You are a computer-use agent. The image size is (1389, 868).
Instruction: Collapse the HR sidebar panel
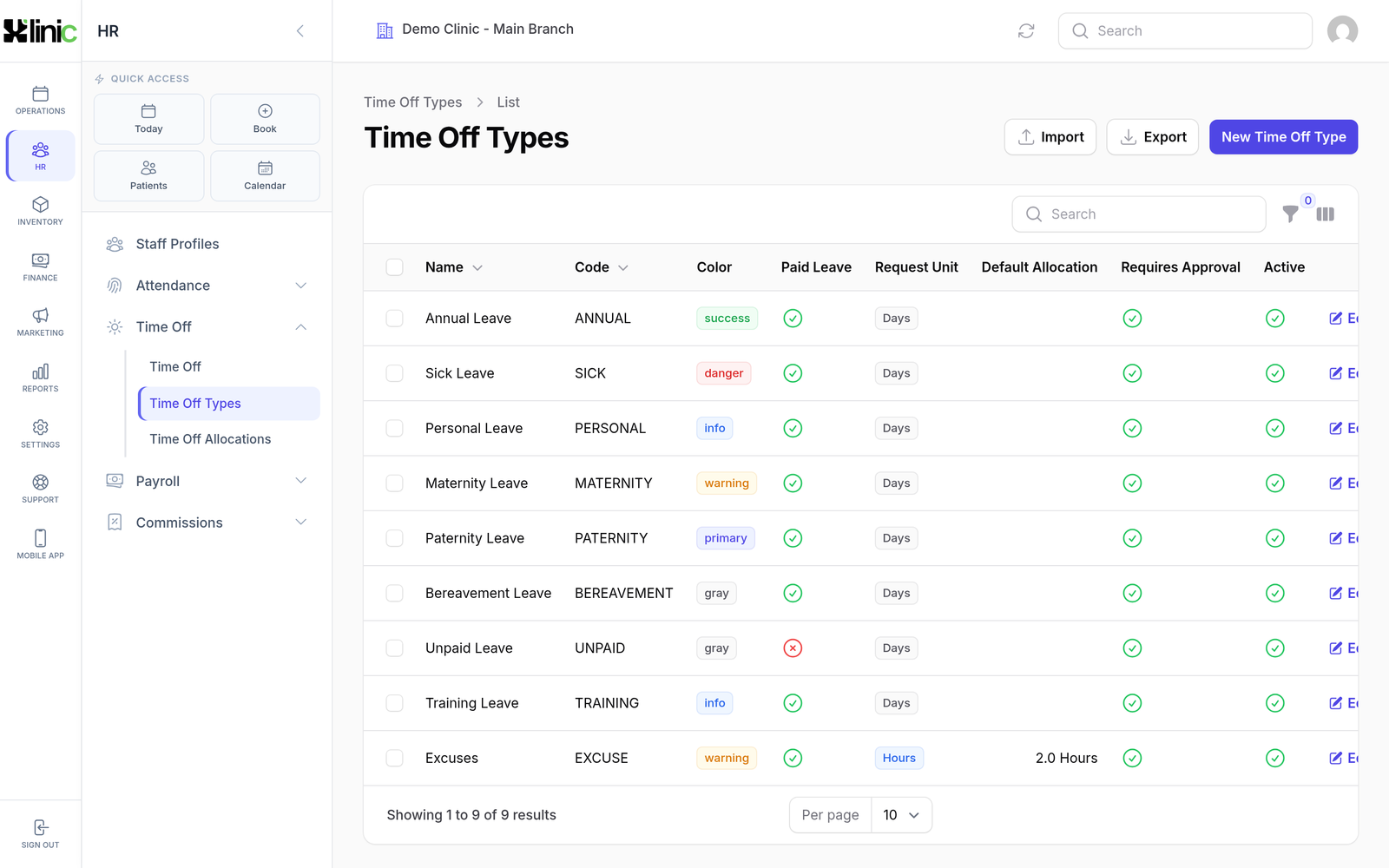click(300, 31)
